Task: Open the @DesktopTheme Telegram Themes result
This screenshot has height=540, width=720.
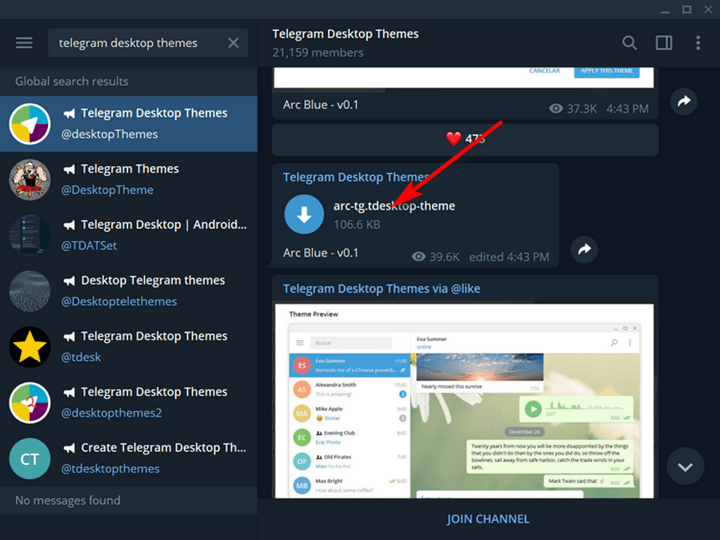Action: pos(129,180)
